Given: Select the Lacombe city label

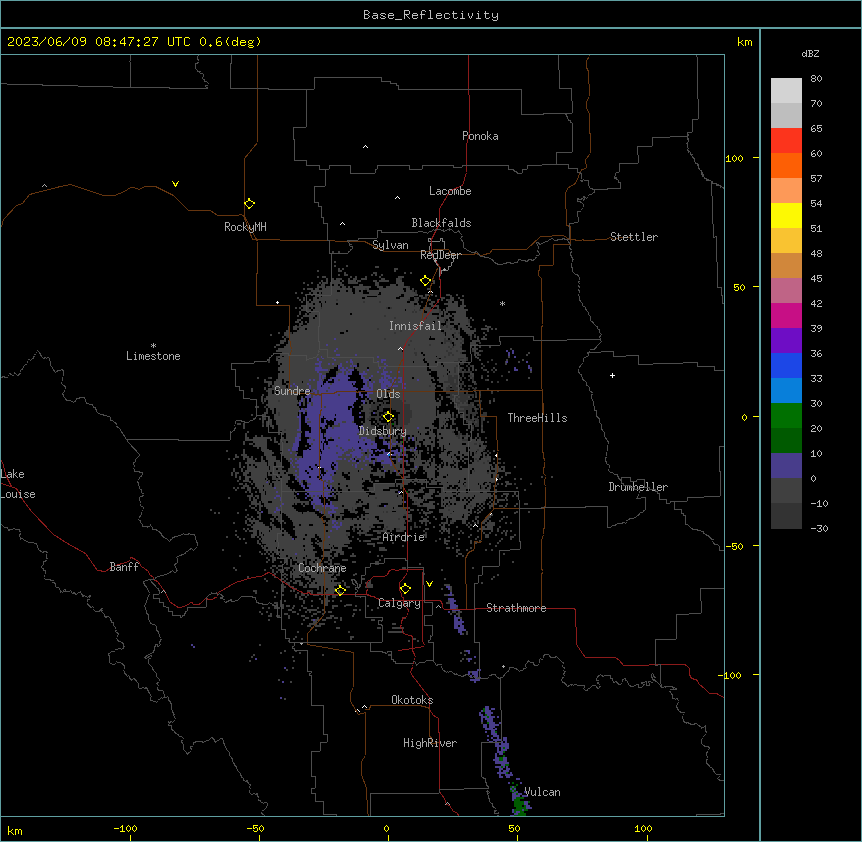Looking at the screenshot, I should (450, 191).
